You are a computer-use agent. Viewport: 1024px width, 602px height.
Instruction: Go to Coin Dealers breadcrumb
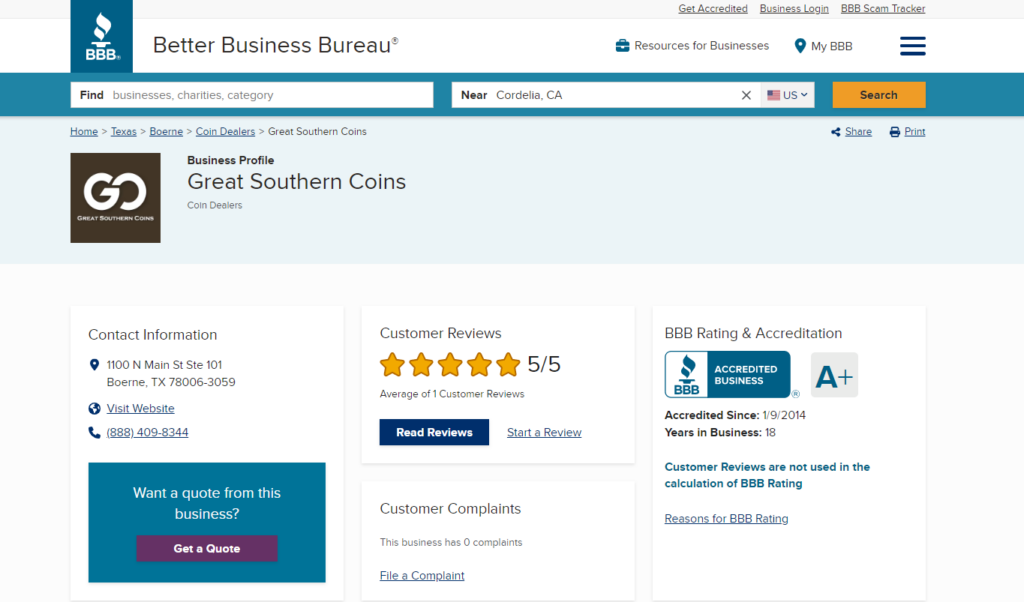tap(225, 131)
